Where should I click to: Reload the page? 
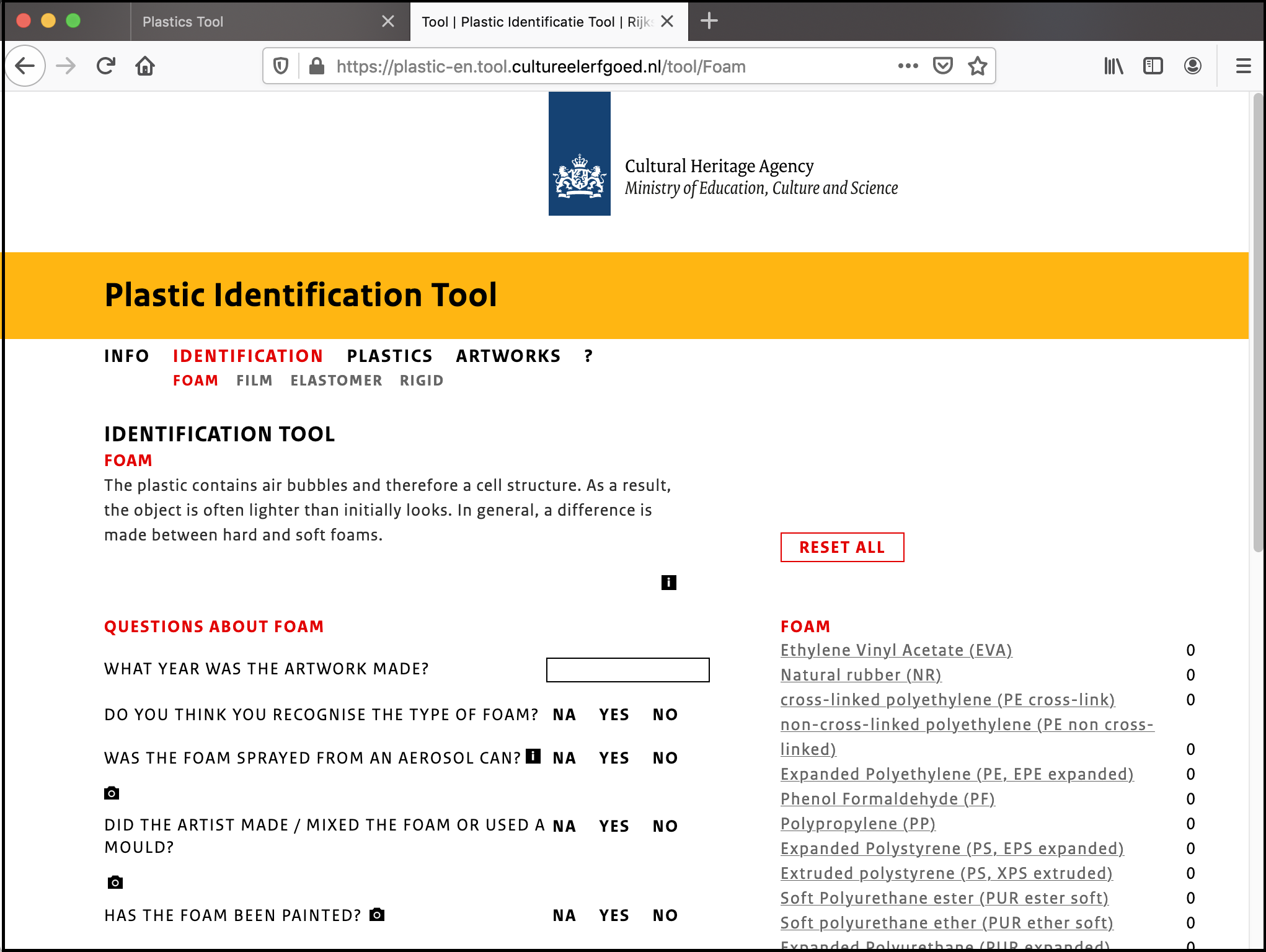106,66
